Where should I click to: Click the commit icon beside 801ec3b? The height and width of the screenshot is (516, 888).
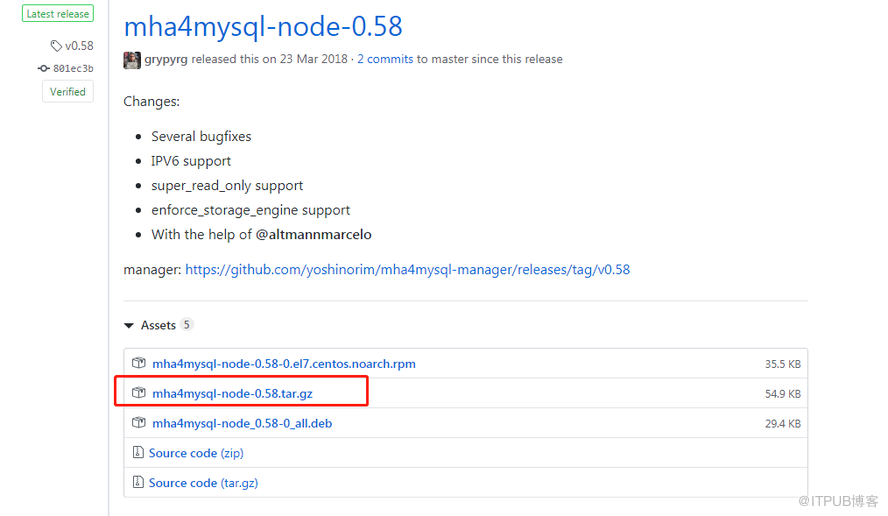43,69
